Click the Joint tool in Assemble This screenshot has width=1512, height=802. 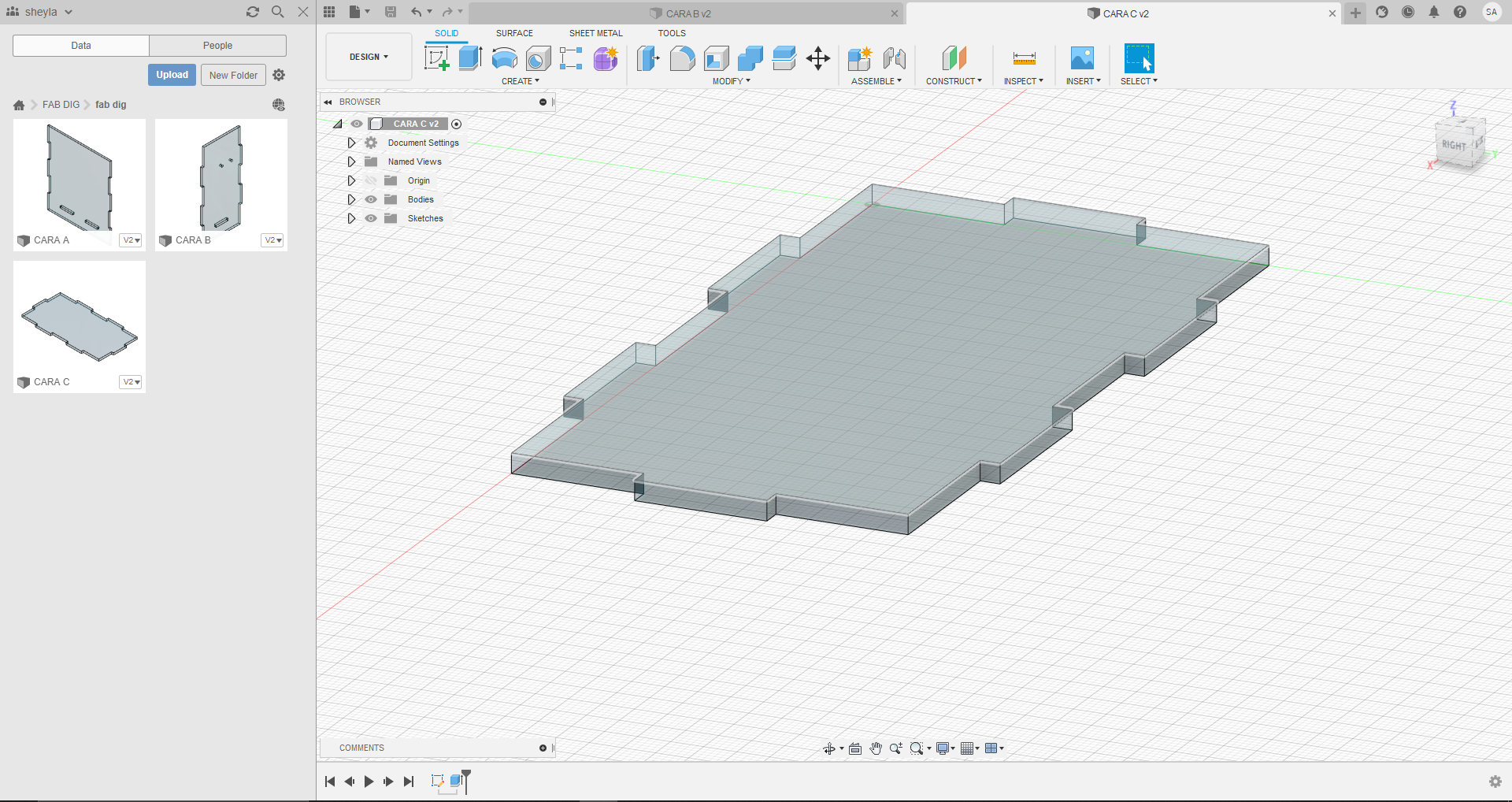click(x=894, y=58)
